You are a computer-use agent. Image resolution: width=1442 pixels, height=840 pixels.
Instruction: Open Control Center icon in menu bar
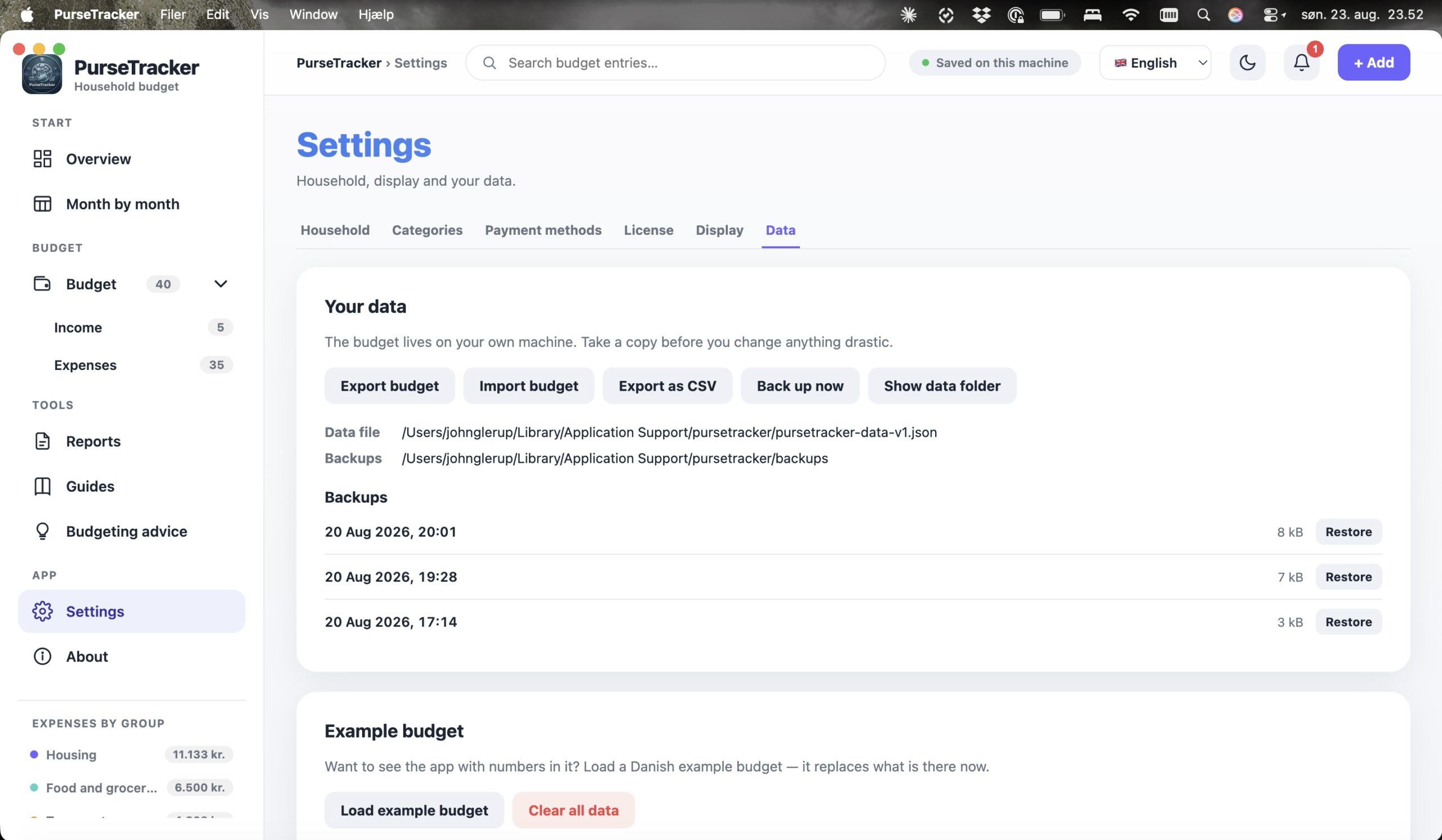pos(1271,15)
